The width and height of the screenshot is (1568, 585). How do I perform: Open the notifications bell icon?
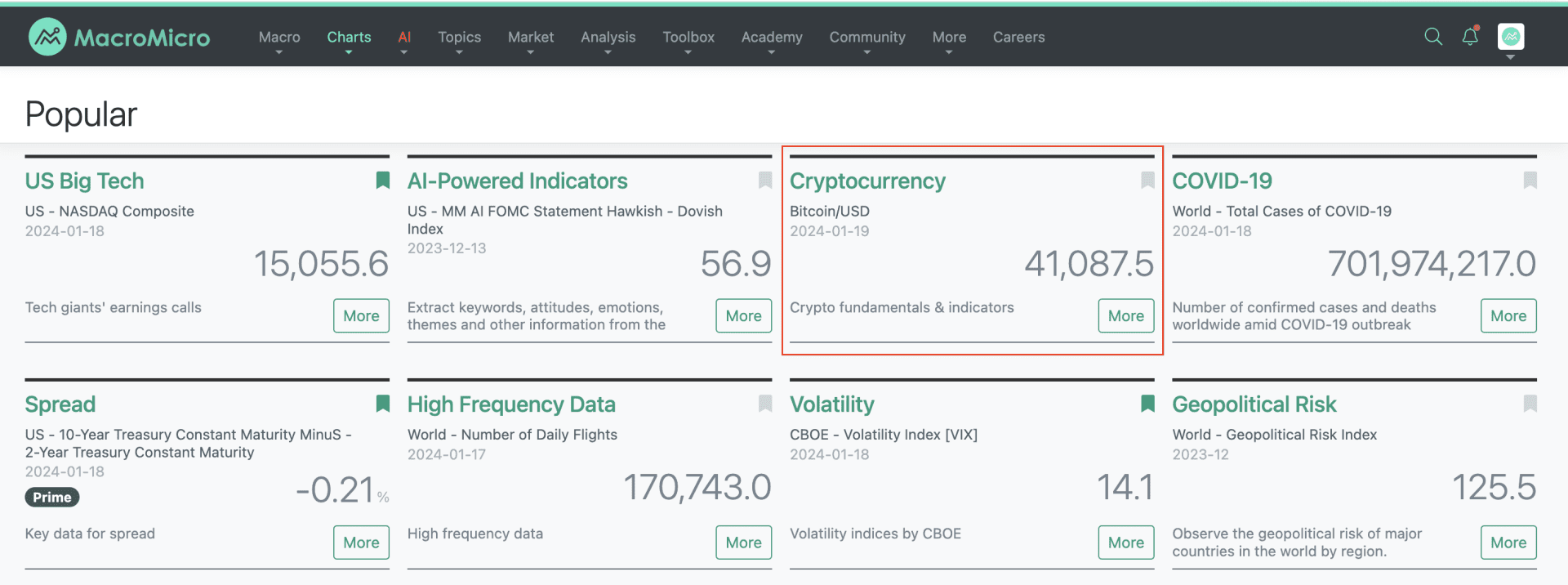pos(1470,36)
